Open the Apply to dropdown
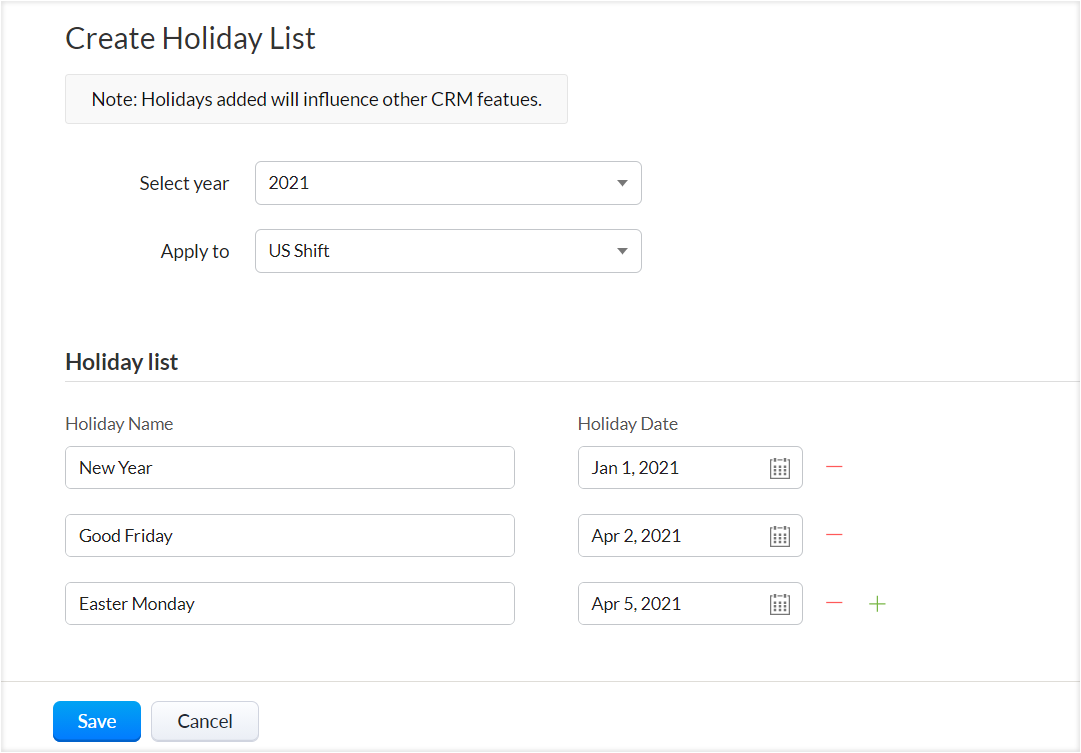The image size is (1081, 753). [447, 251]
